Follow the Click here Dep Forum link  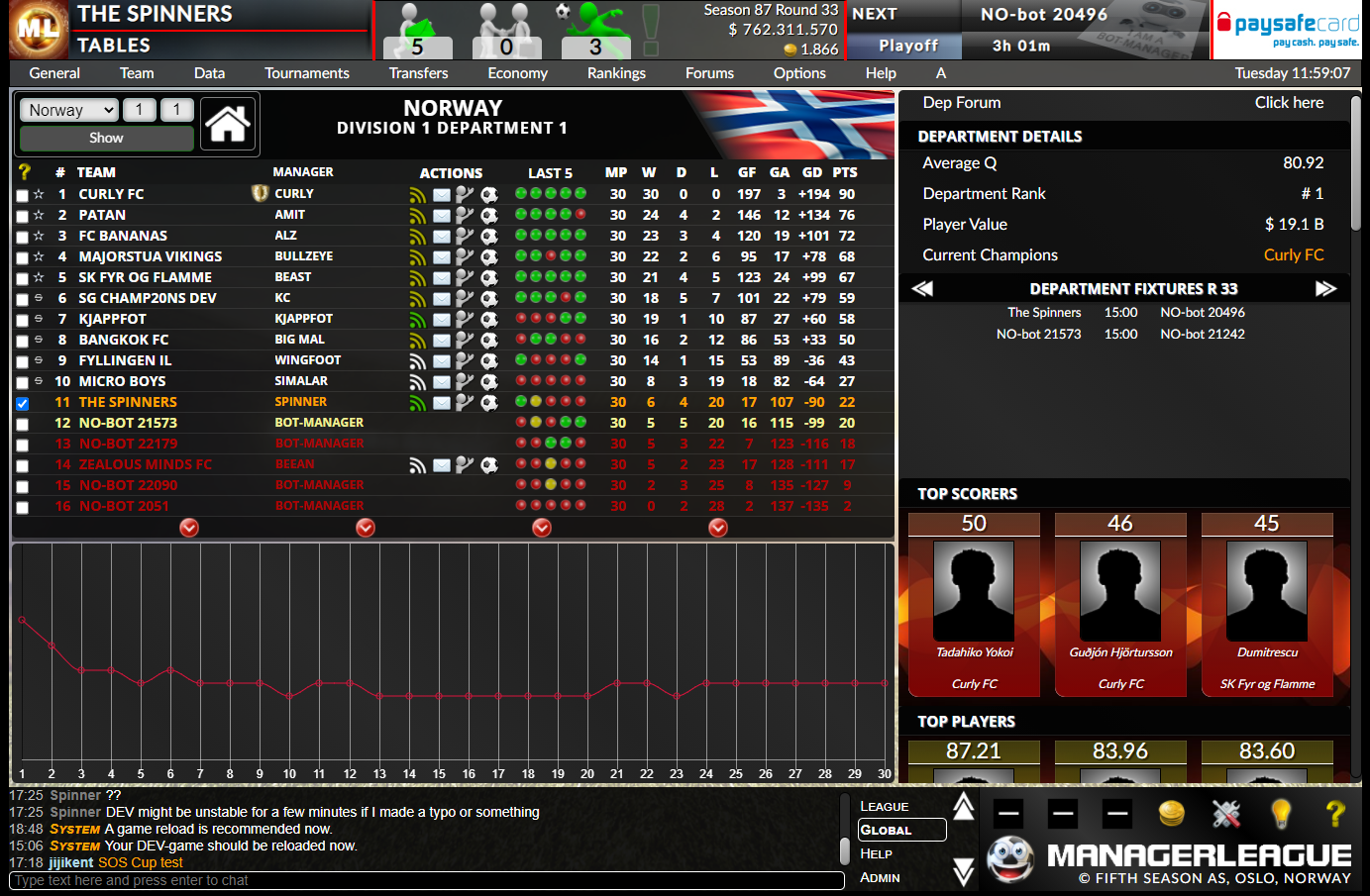[x=1288, y=103]
